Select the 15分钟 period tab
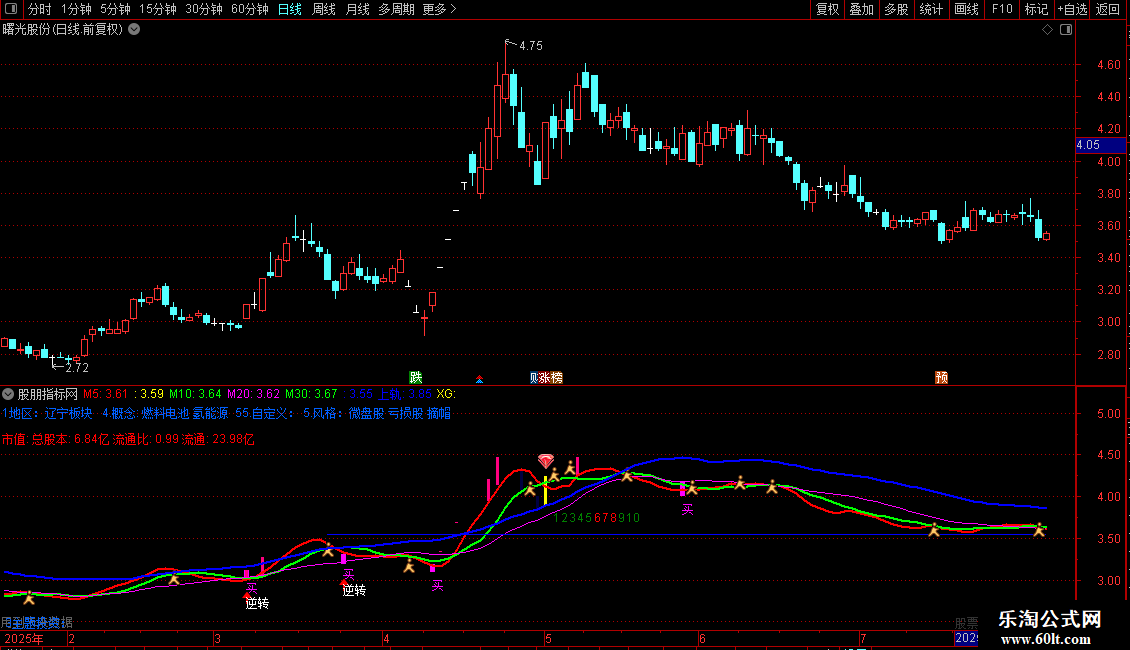The height and width of the screenshot is (650, 1130). 158,9
